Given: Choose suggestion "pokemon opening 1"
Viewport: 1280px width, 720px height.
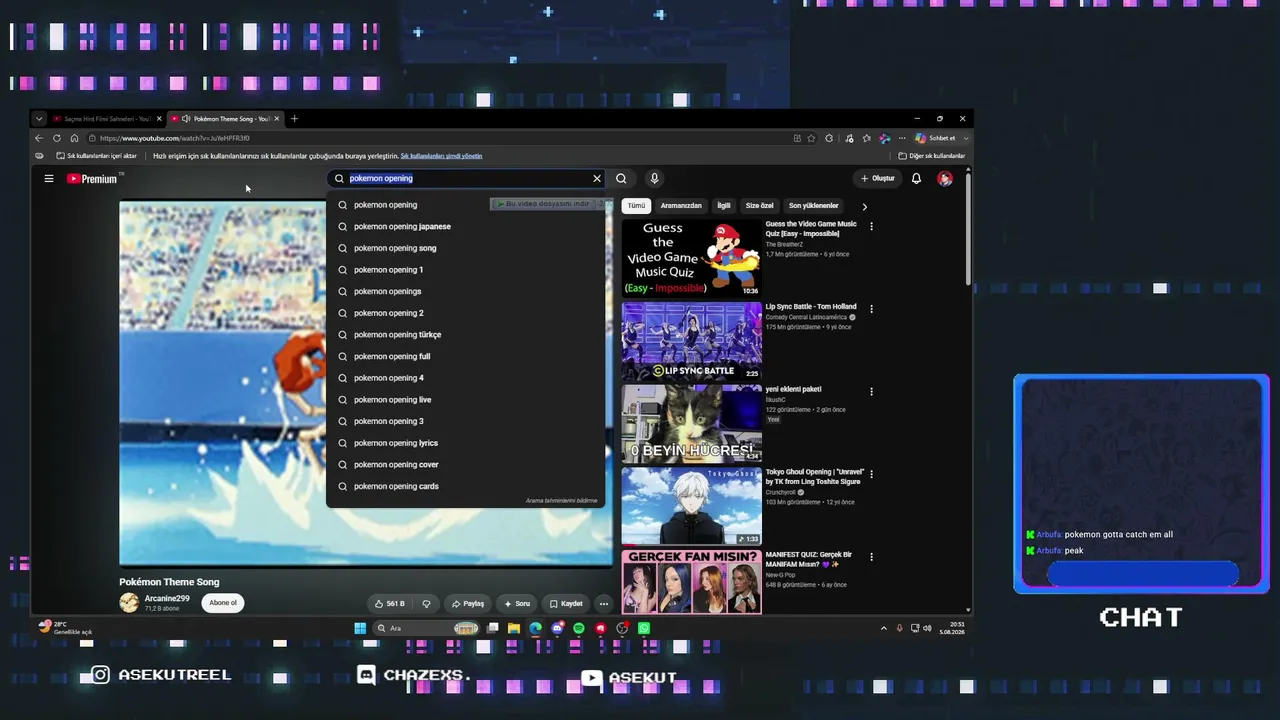Looking at the screenshot, I should point(465,270).
